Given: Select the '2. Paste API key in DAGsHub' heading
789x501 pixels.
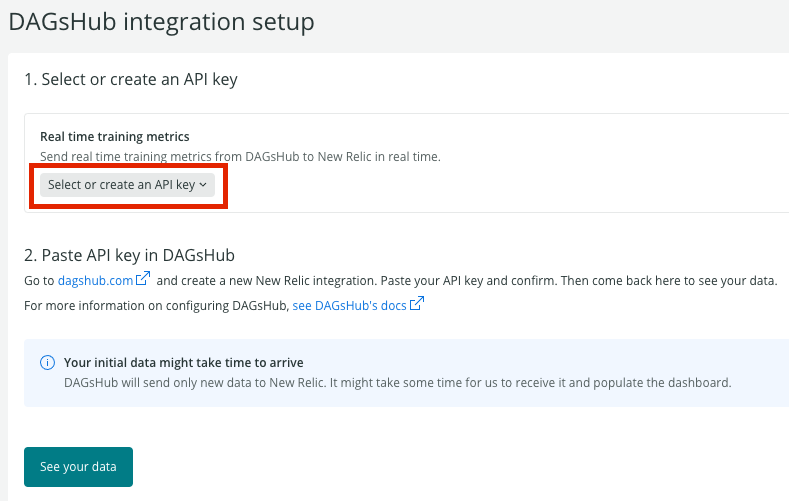Looking at the screenshot, I should point(129,255).
